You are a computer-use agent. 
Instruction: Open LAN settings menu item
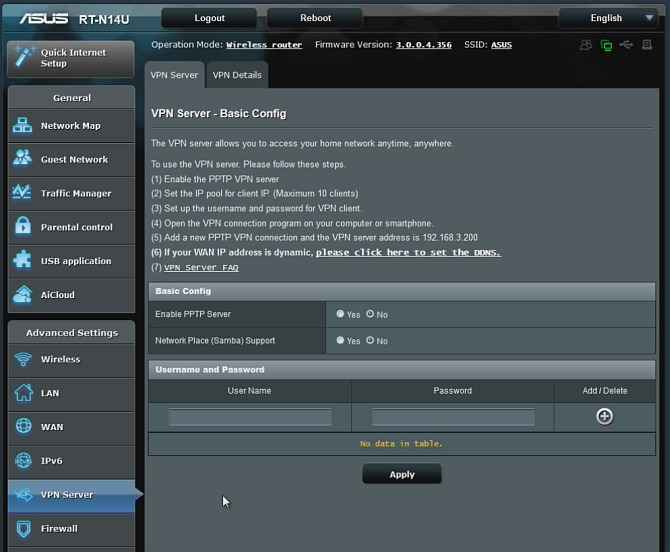[x=71, y=393]
